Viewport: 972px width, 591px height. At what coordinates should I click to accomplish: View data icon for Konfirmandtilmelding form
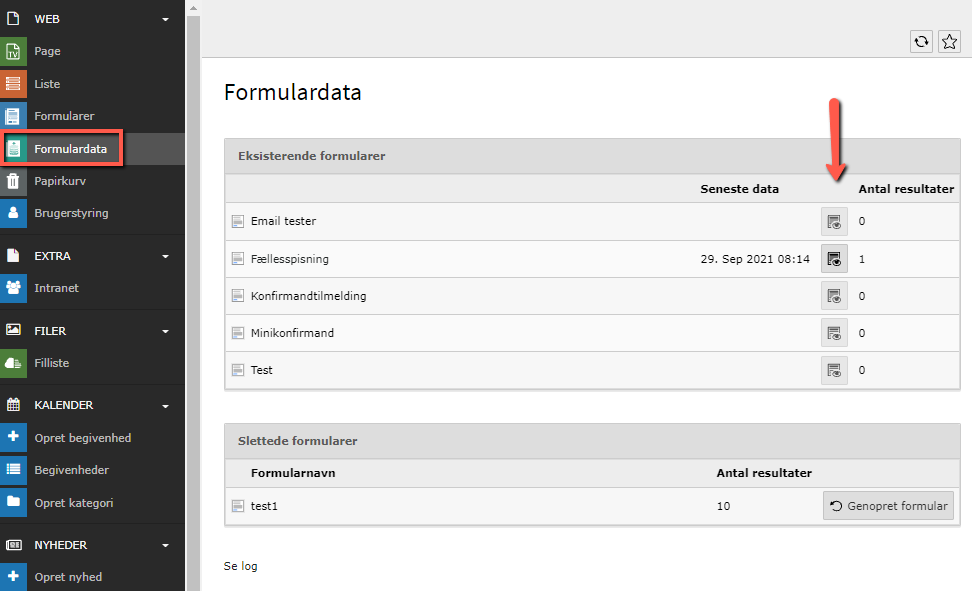click(834, 296)
